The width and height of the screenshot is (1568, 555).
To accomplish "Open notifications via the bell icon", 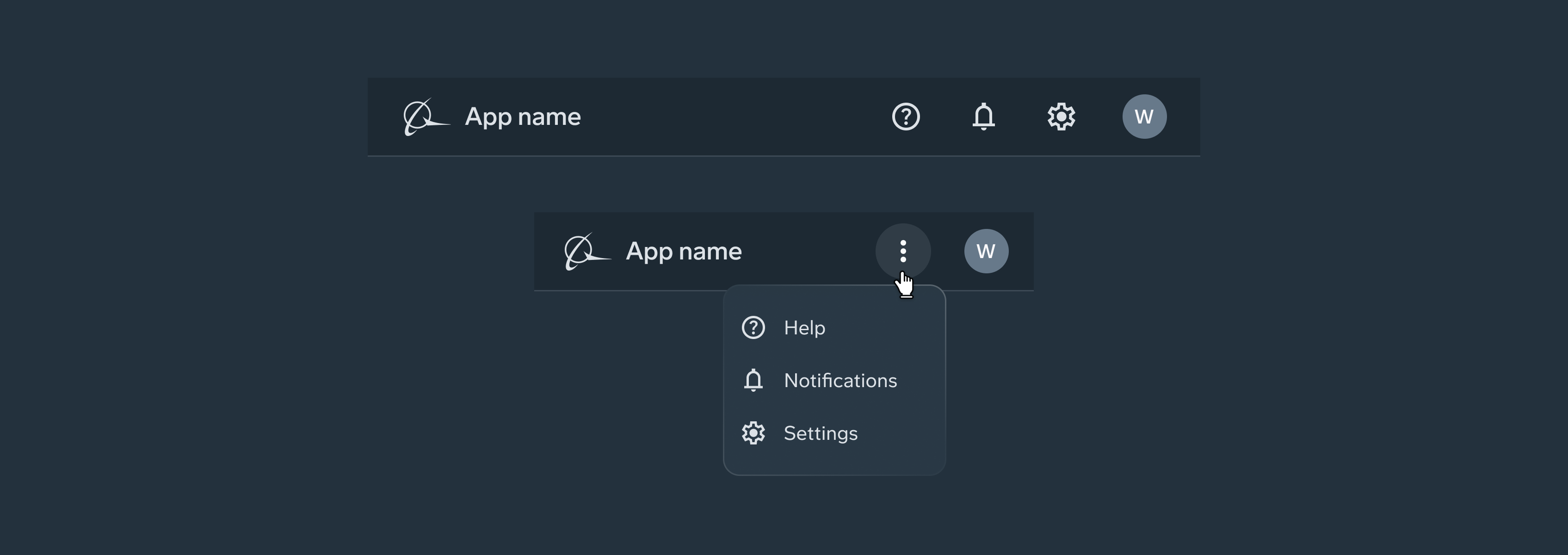I will tap(984, 116).
